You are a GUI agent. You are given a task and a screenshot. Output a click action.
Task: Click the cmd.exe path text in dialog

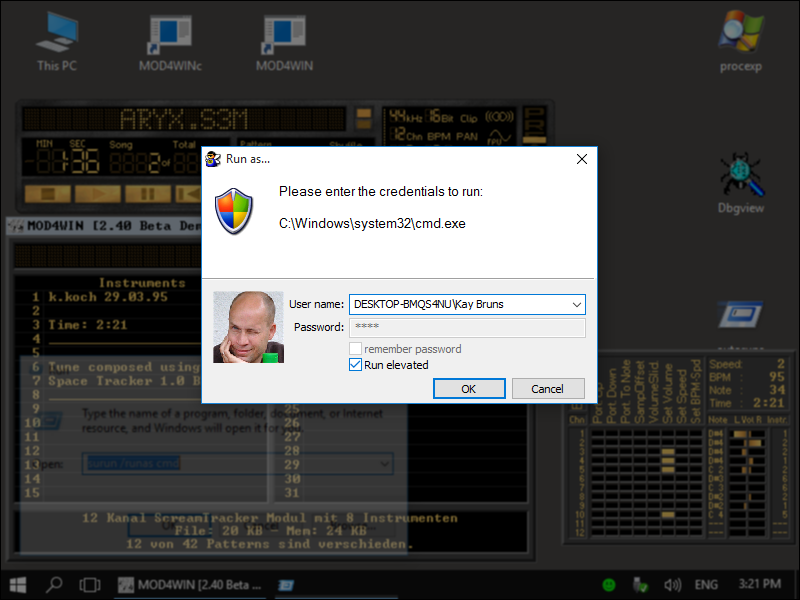click(x=372, y=223)
